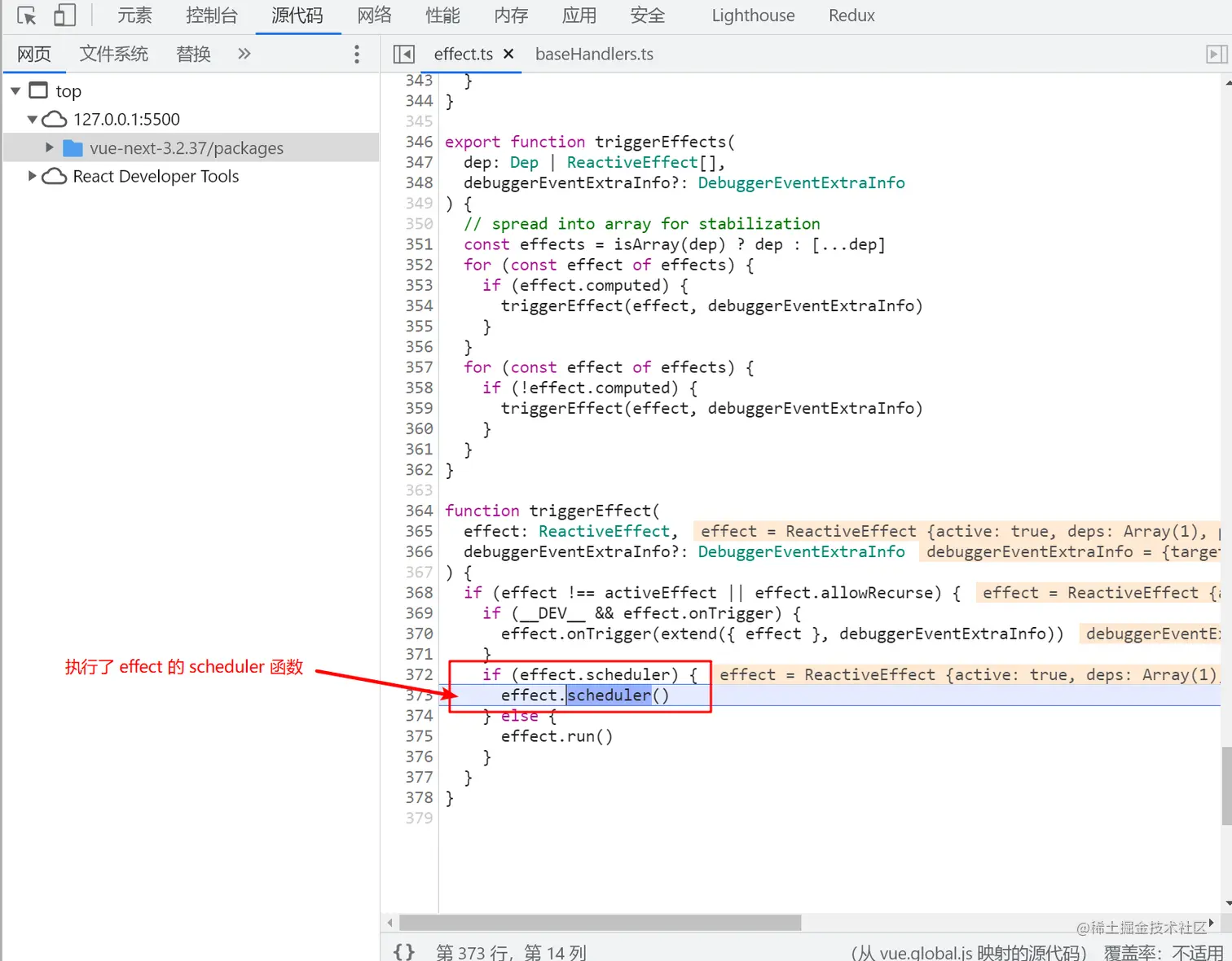Click the horizontal scrollbar thumb in code editor
Screen dimensions: 1232x961
click(x=600, y=923)
